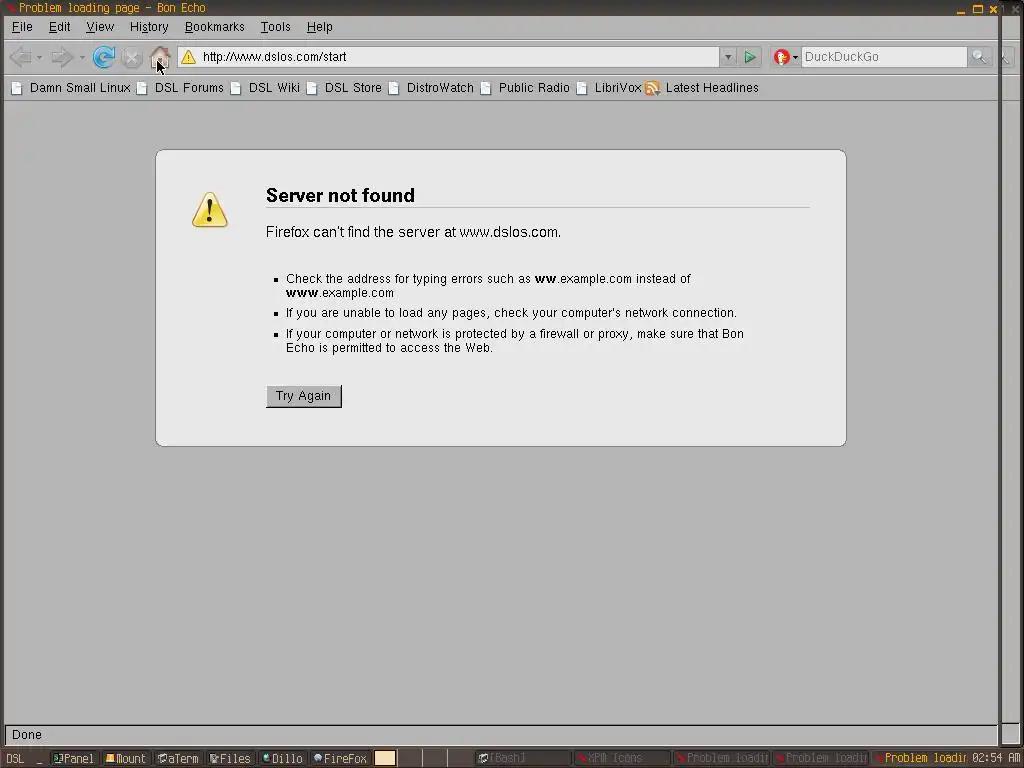Click the Stop loading button
1024x768 pixels.
click(132, 57)
